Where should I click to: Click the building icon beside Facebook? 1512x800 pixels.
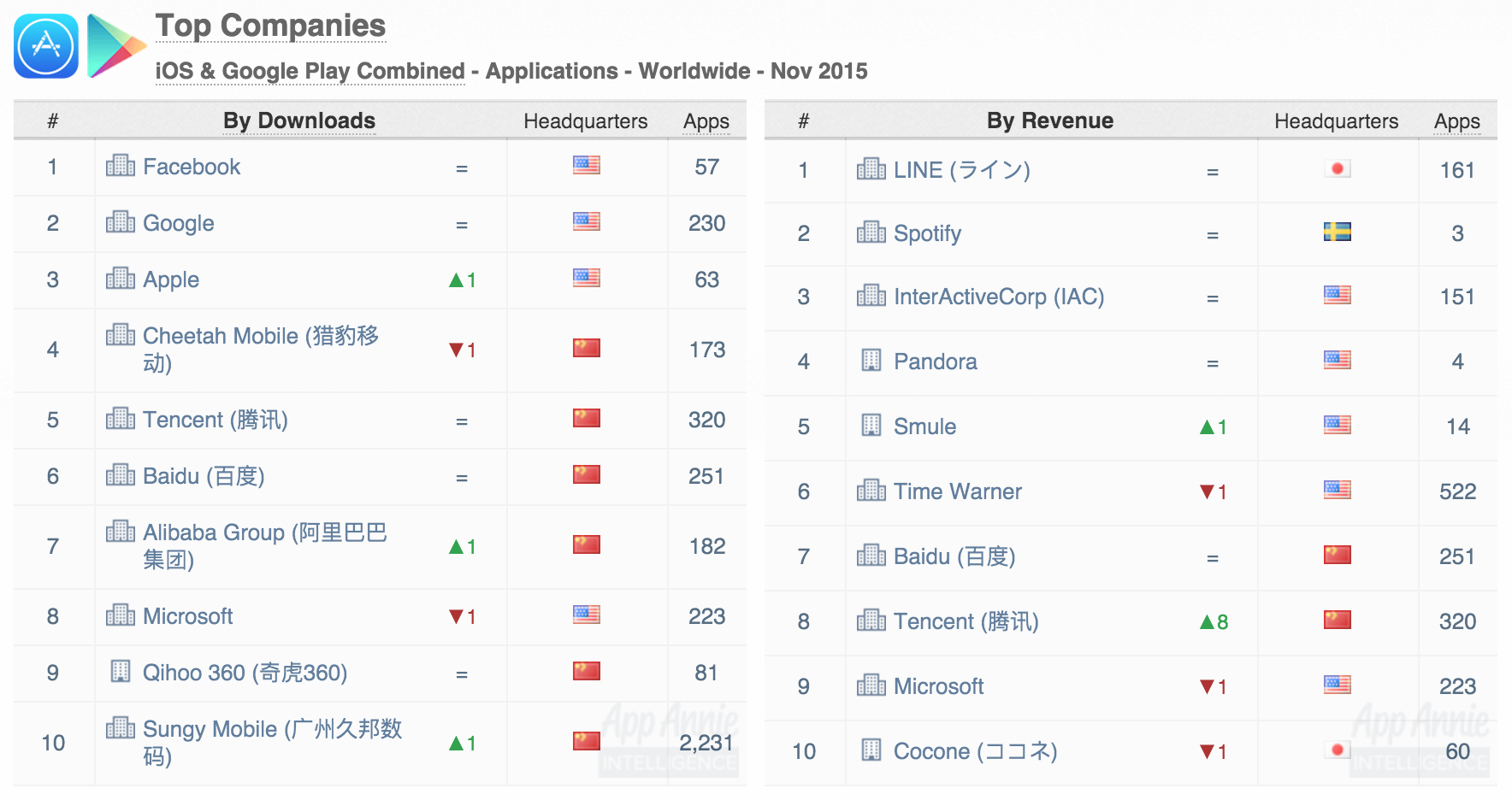[x=121, y=165]
